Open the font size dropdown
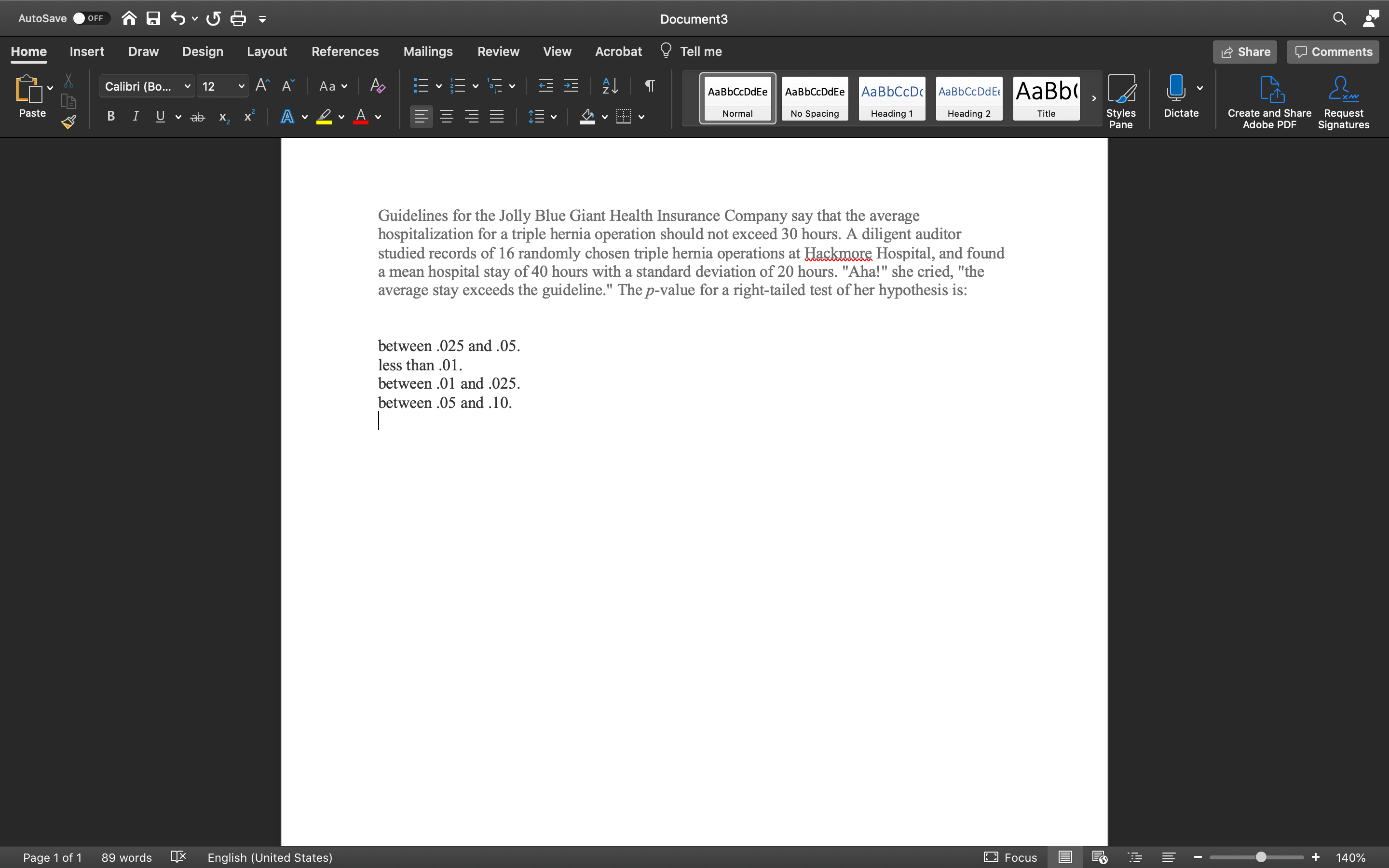This screenshot has height=868, width=1389. [241, 85]
